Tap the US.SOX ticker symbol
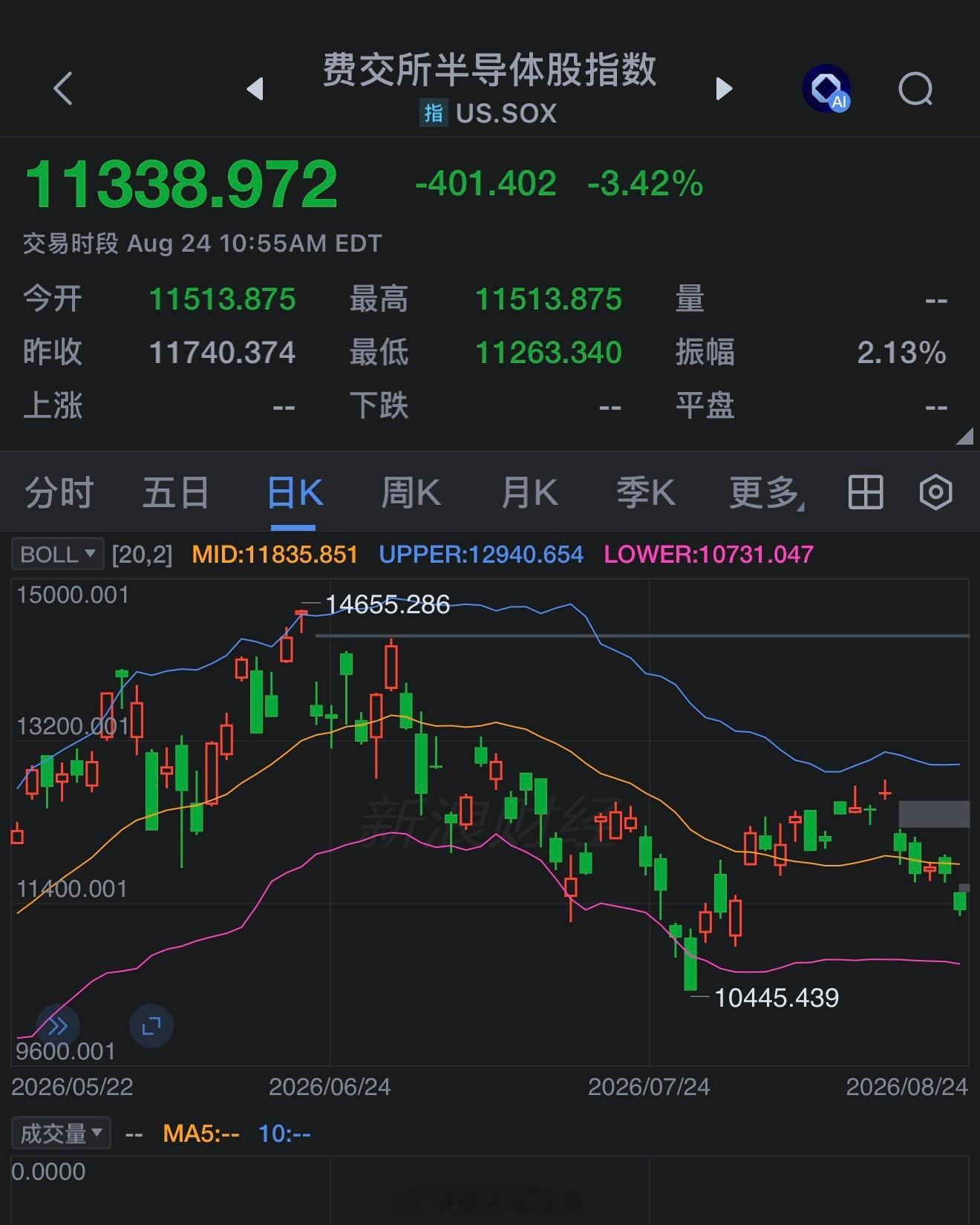This screenshot has height=1225, width=980. tap(506, 114)
